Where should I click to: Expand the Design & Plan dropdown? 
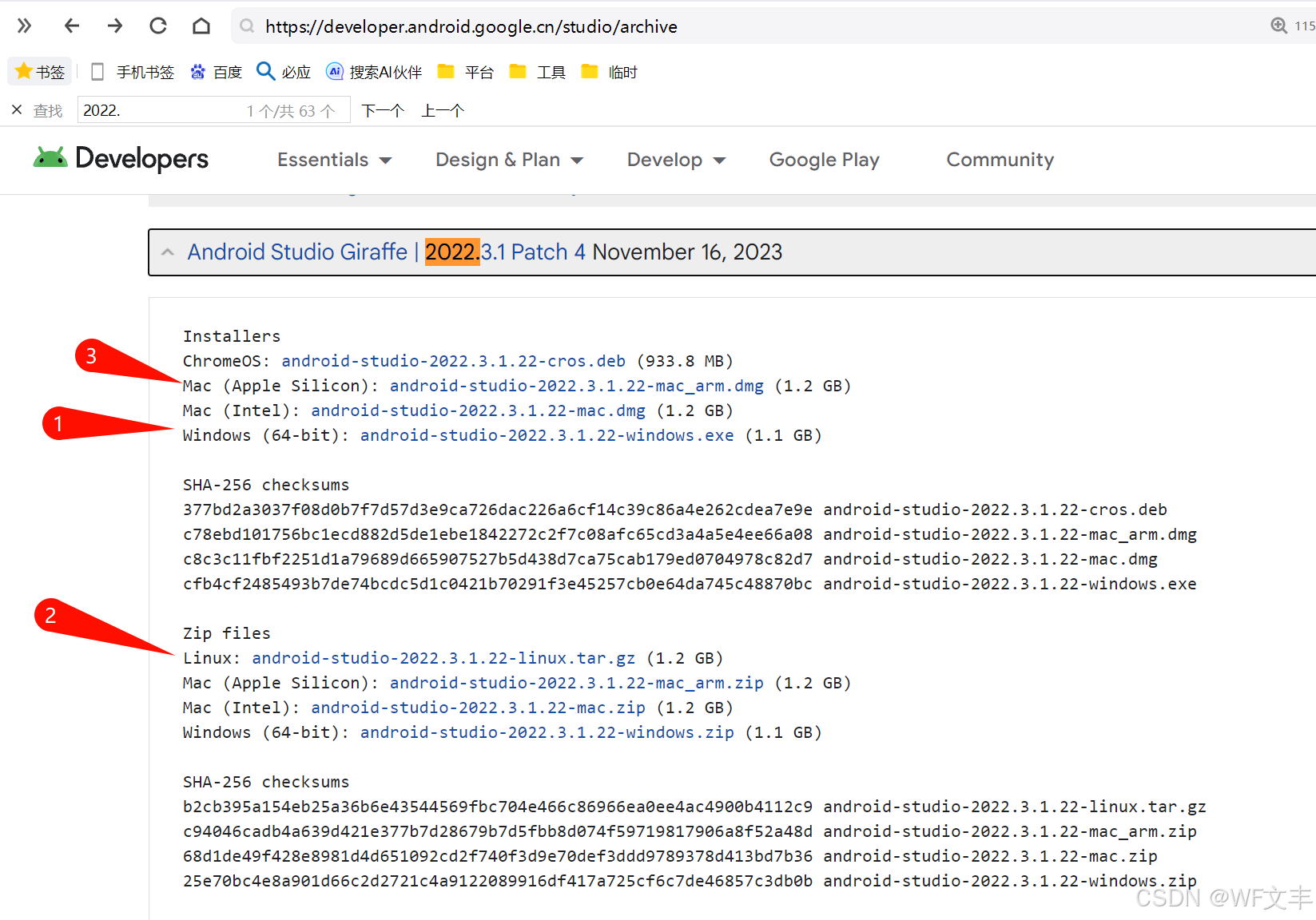[509, 160]
